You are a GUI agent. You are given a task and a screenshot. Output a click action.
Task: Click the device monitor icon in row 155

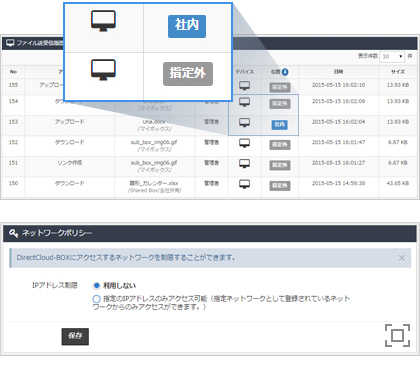[x=245, y=86]
